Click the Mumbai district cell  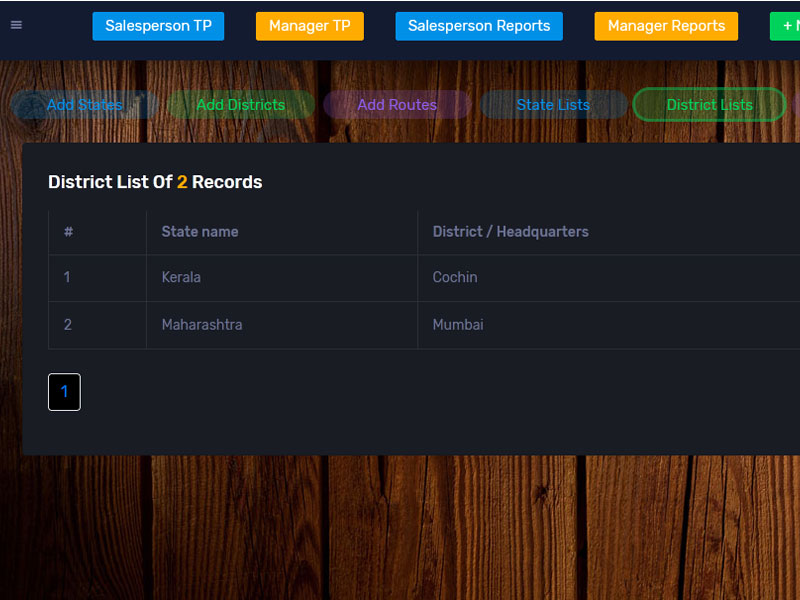458,325
